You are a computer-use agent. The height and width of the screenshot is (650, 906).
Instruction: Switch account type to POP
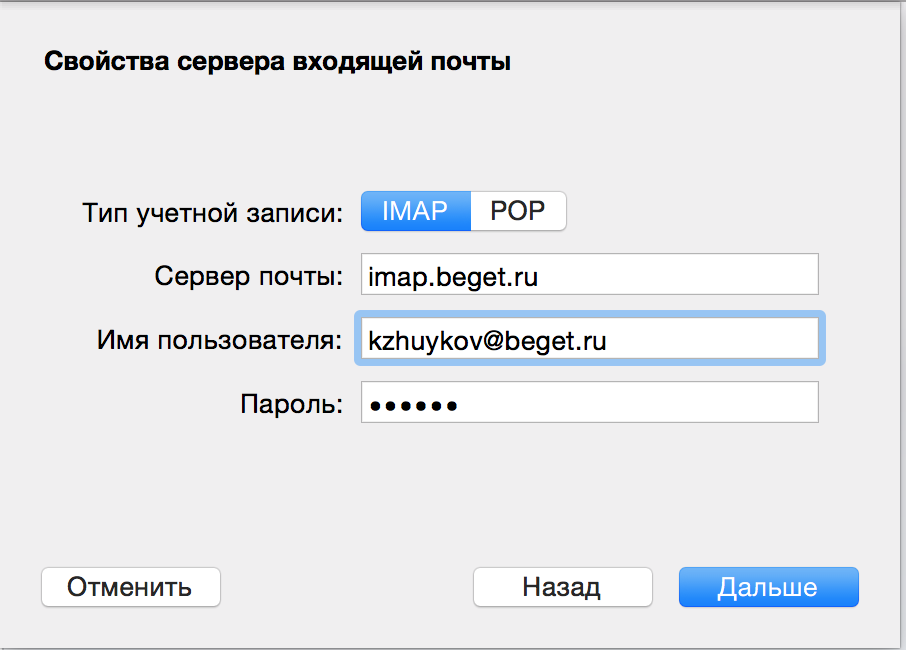point(518,211)
